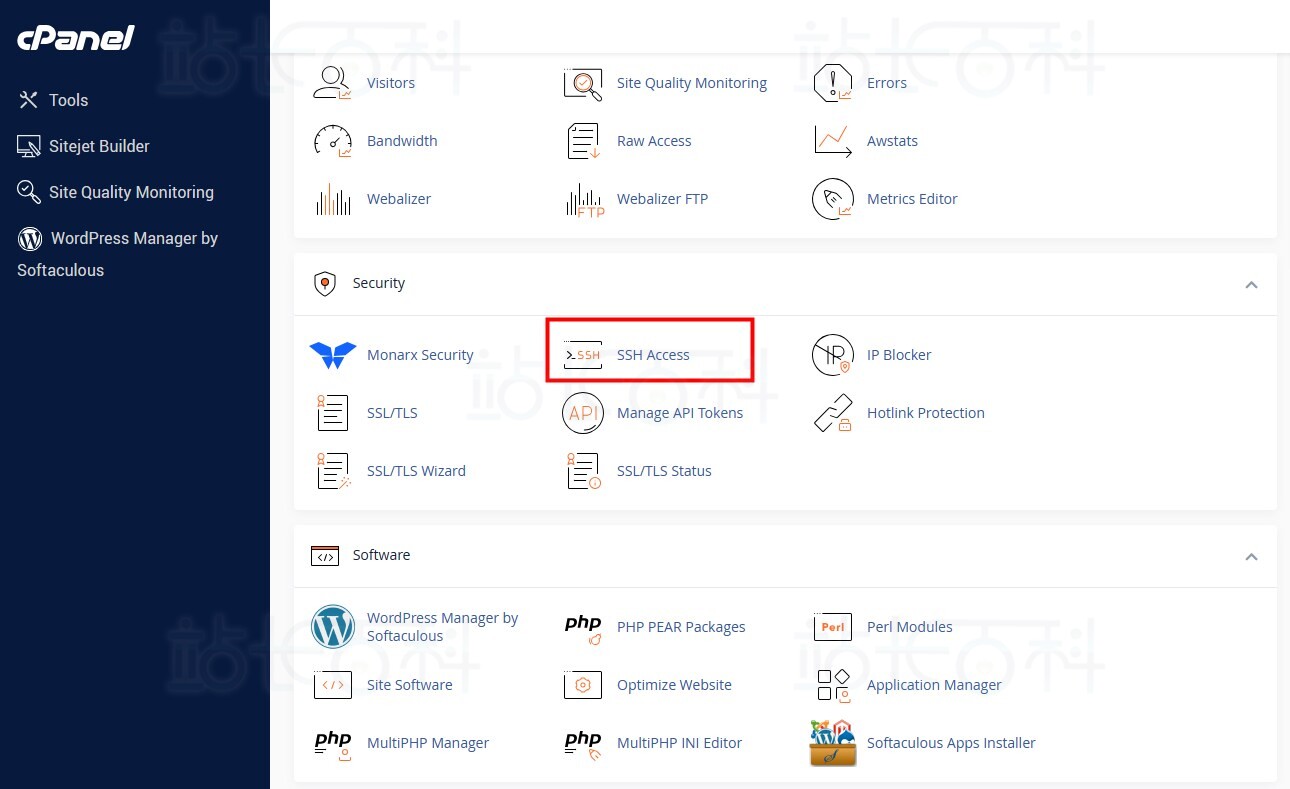Click the Perl Modules icon

[833, 627]
